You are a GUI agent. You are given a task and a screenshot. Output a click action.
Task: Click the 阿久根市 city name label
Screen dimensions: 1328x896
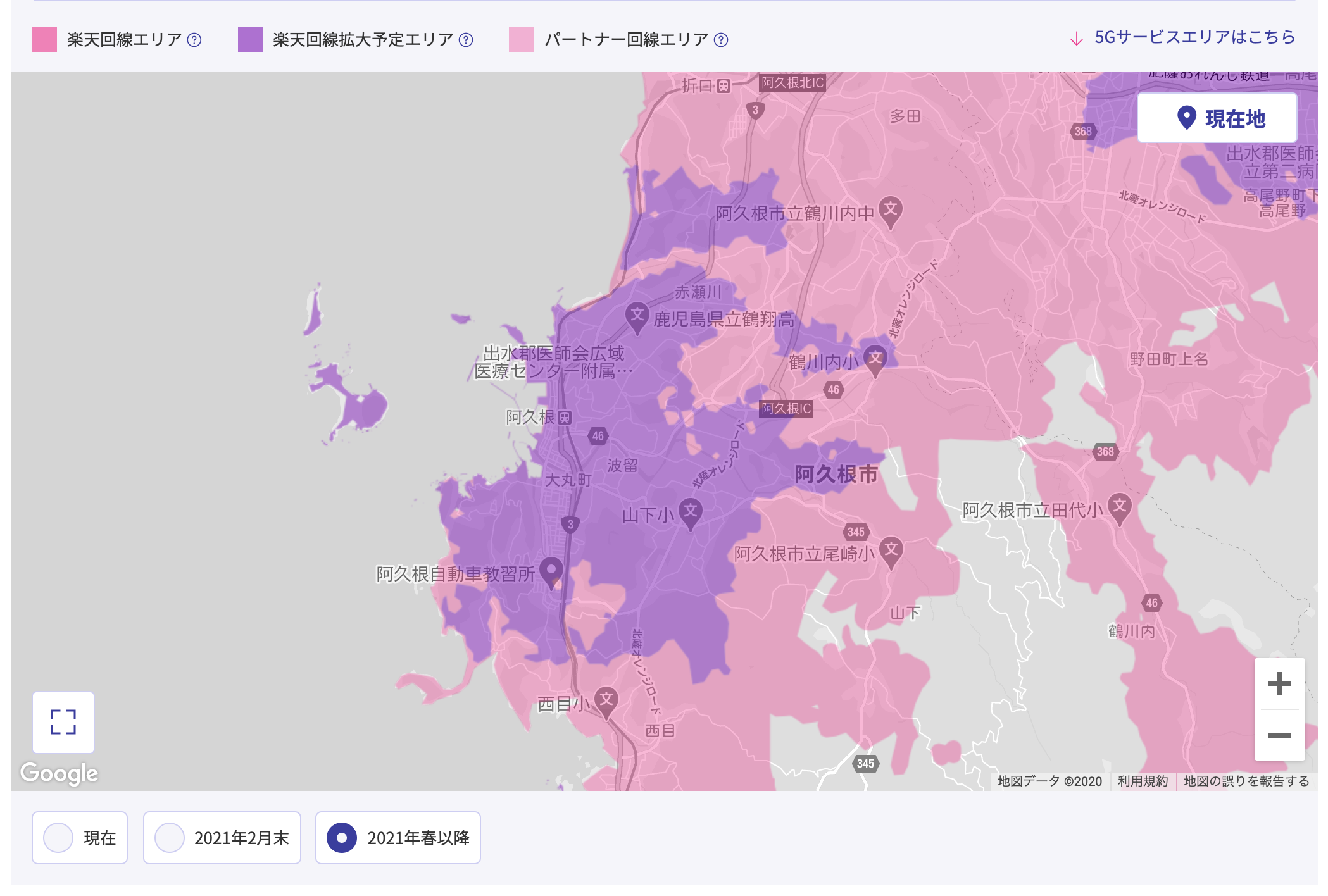coord(836,474)
